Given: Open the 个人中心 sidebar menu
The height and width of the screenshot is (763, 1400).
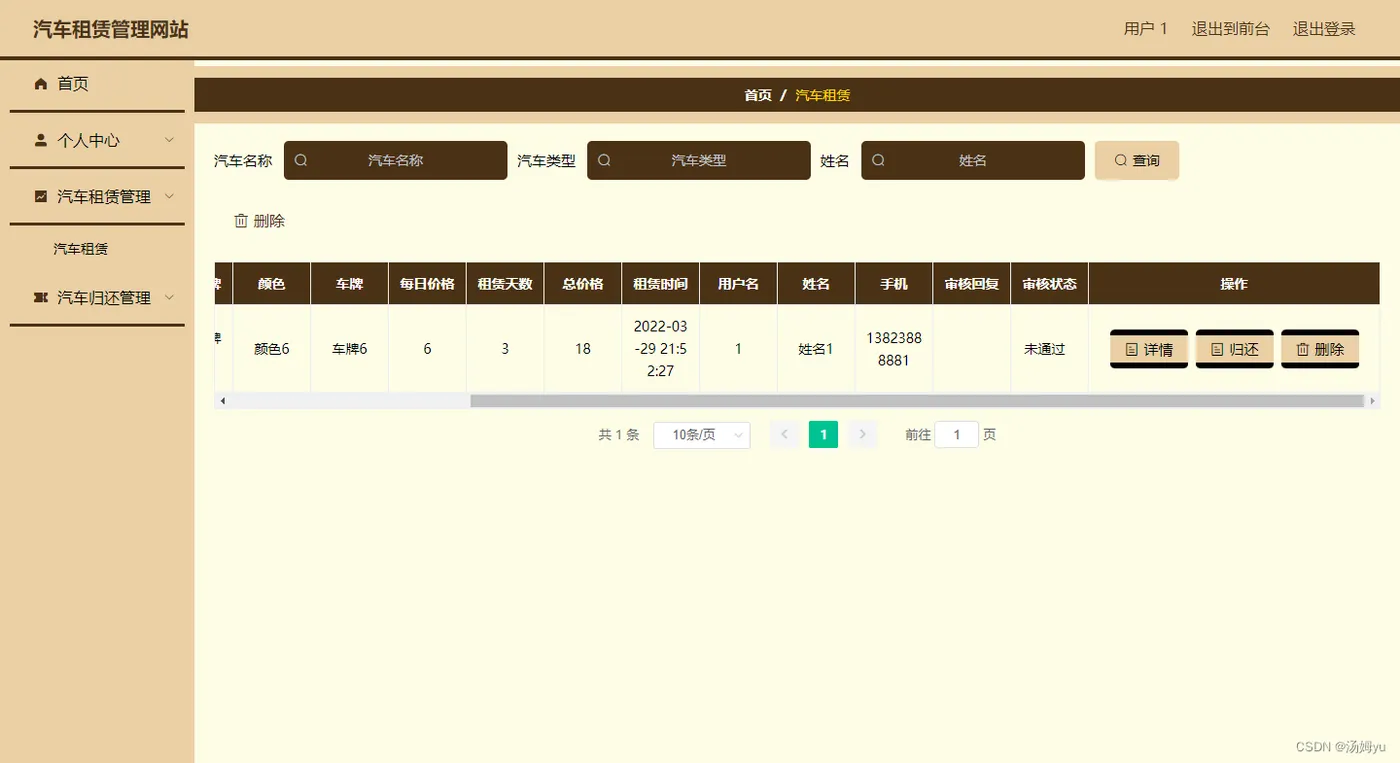Looking at the screenshot, I should 97,141.
